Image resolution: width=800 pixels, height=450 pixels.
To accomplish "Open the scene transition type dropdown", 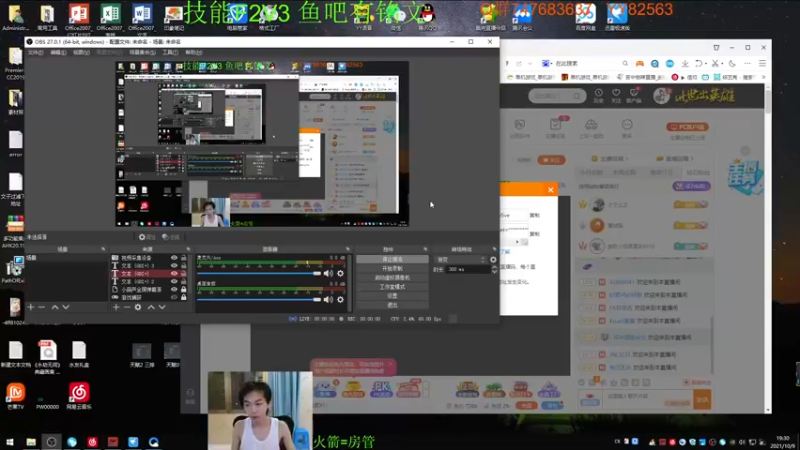I will coord(460,260).
